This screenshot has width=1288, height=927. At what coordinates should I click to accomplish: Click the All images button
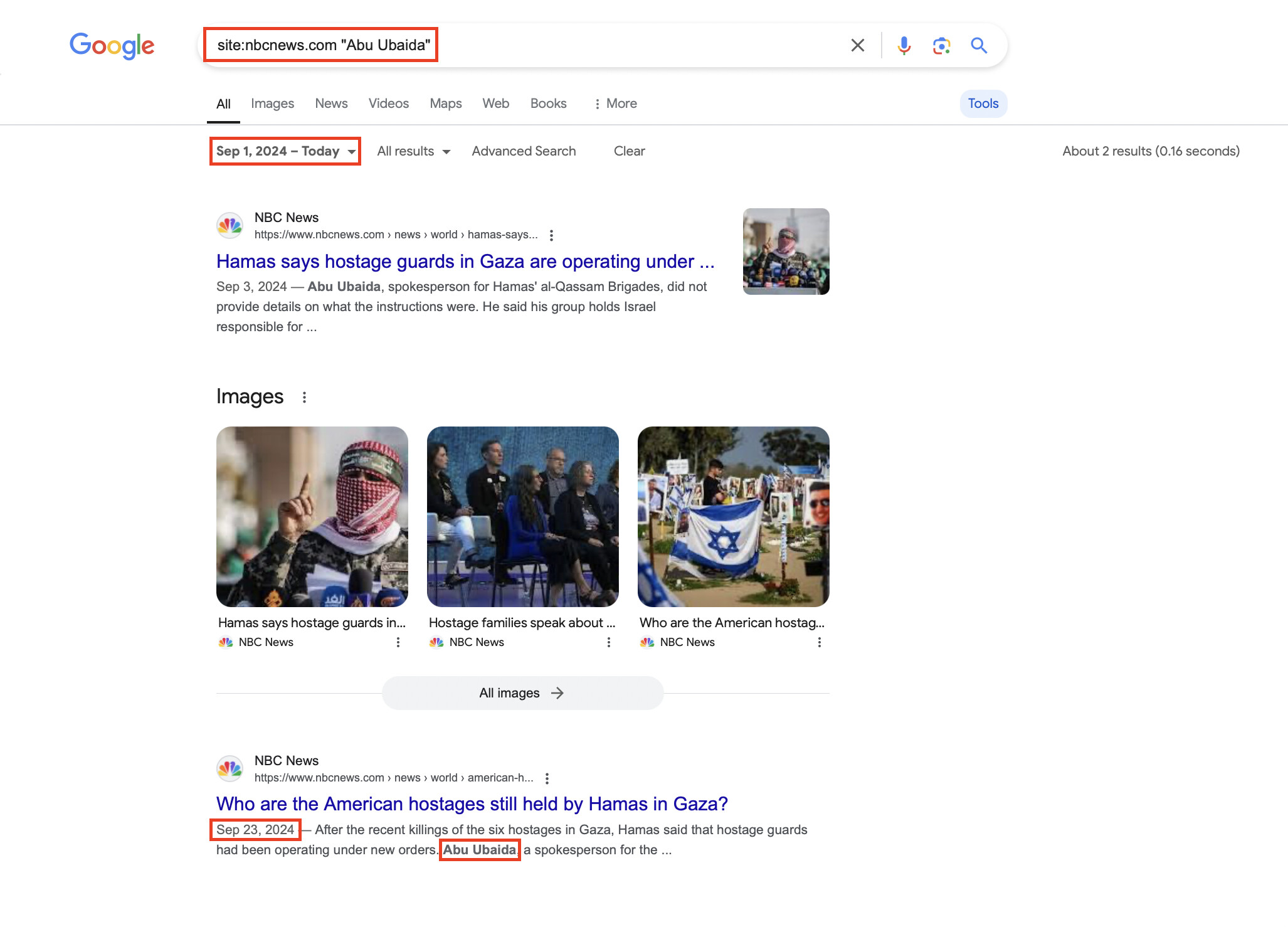(522, 693)
